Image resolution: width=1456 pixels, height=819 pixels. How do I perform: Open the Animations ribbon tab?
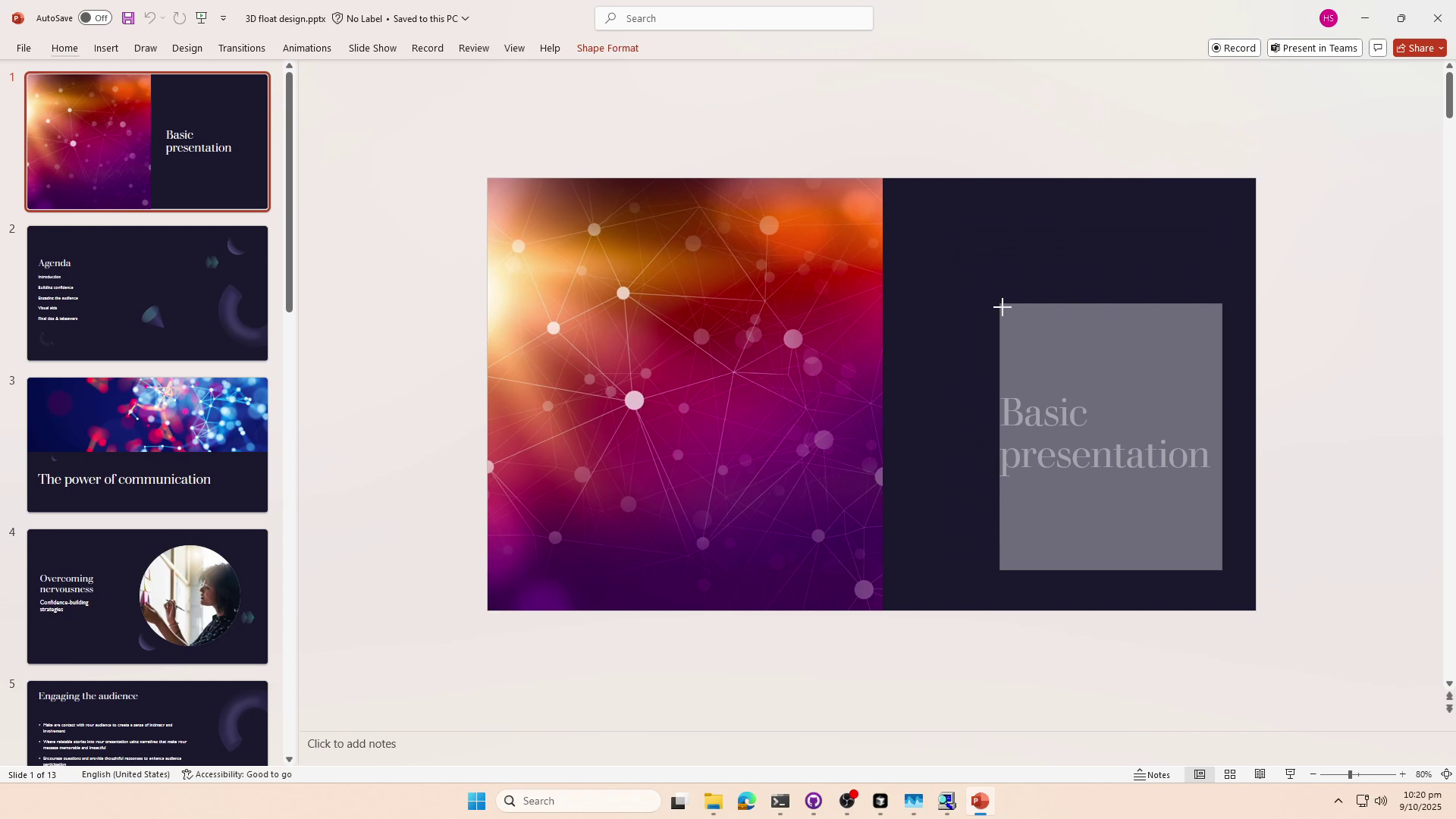[x=306, y=48]
